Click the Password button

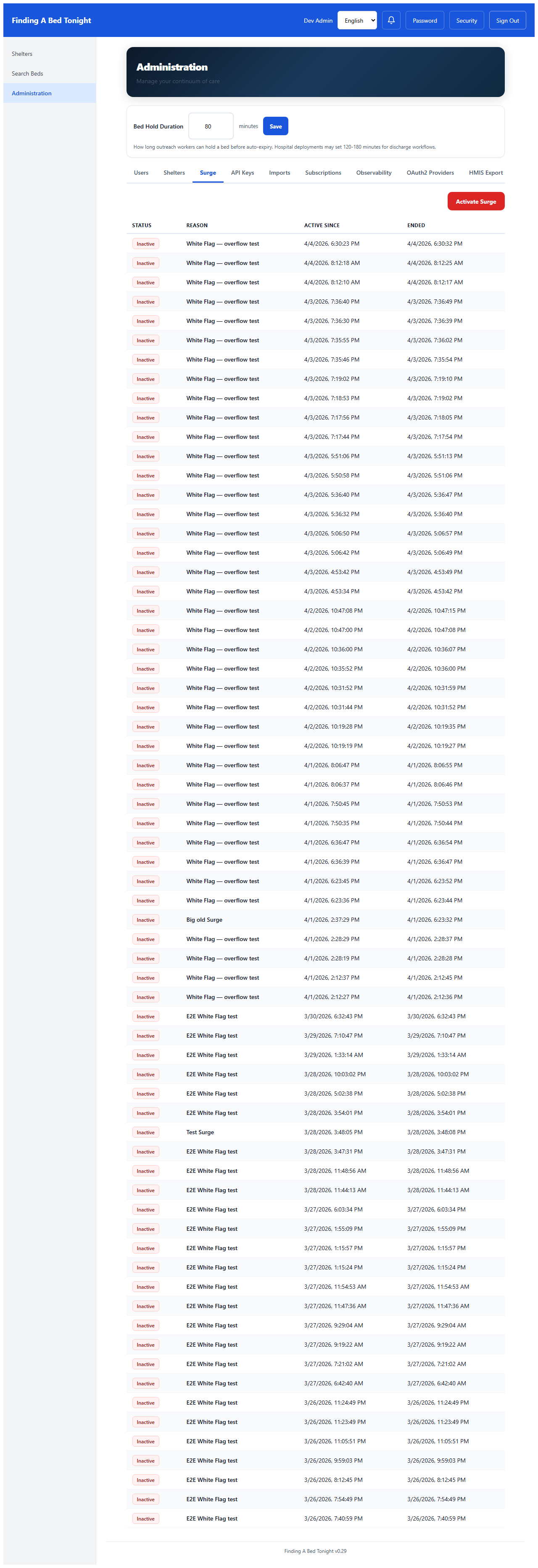[425, 20]
